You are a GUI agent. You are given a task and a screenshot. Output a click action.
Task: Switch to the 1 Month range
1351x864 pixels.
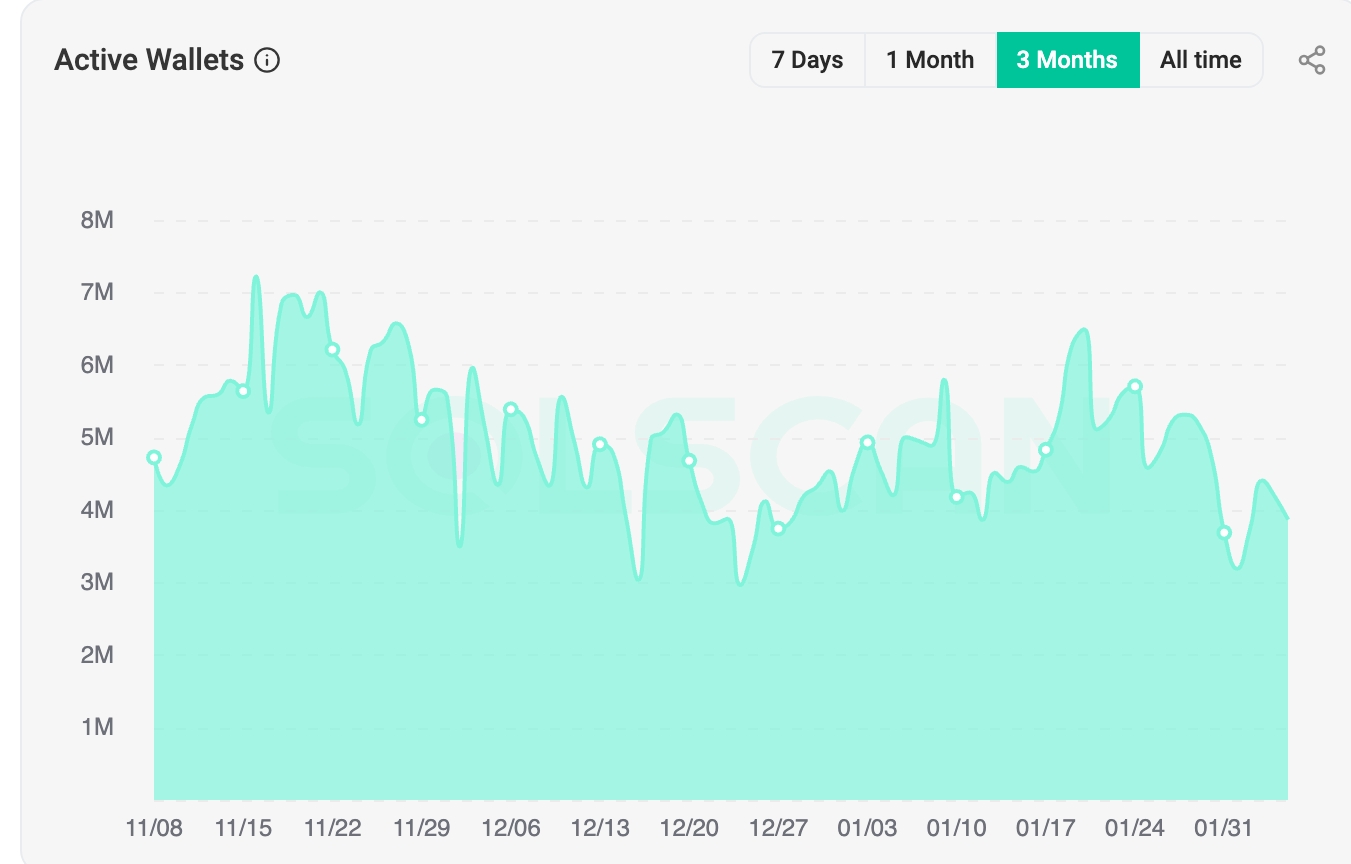pyautogui.click(x=930, y=60)
